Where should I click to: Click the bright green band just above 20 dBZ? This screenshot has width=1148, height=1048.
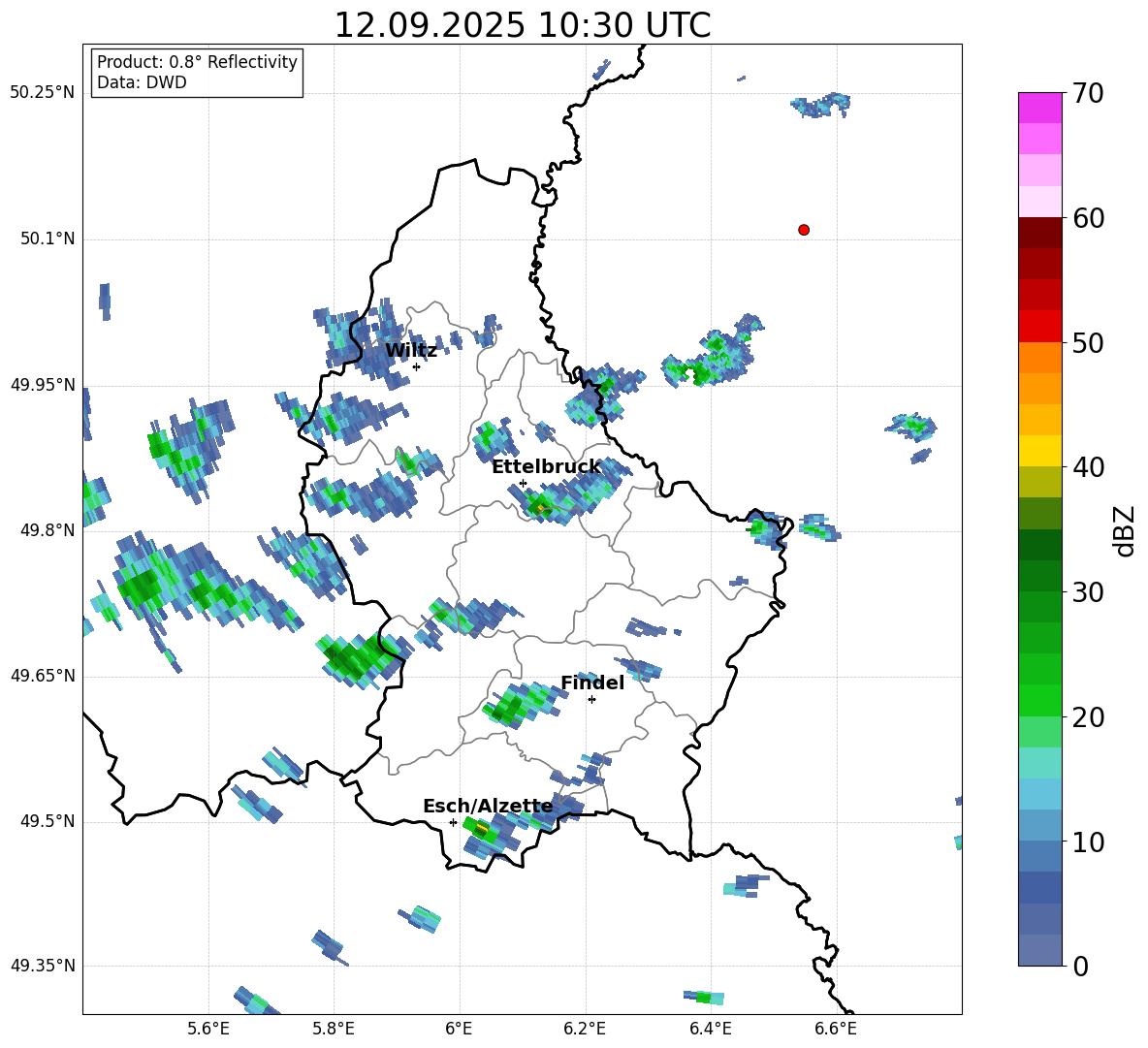pyautogui.click(x=1039, y=700)
